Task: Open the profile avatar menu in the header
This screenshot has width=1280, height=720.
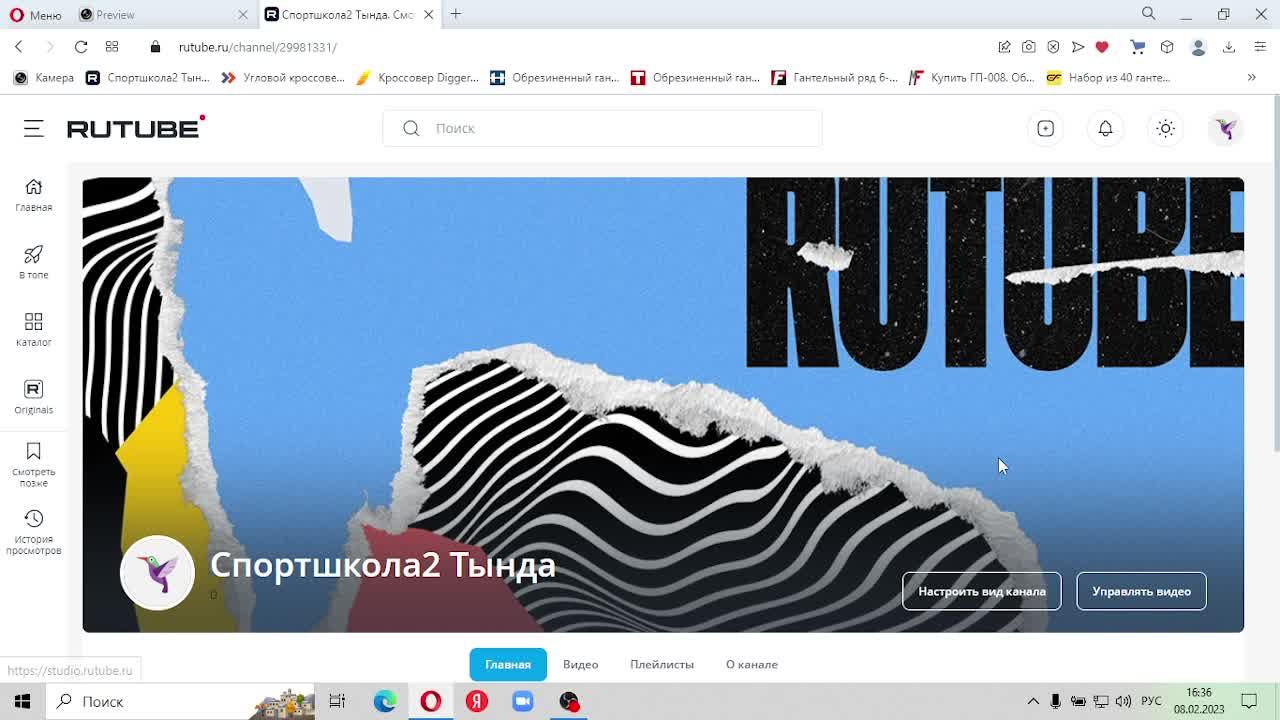Action: pyautogui.click(x=1225, y=128)
